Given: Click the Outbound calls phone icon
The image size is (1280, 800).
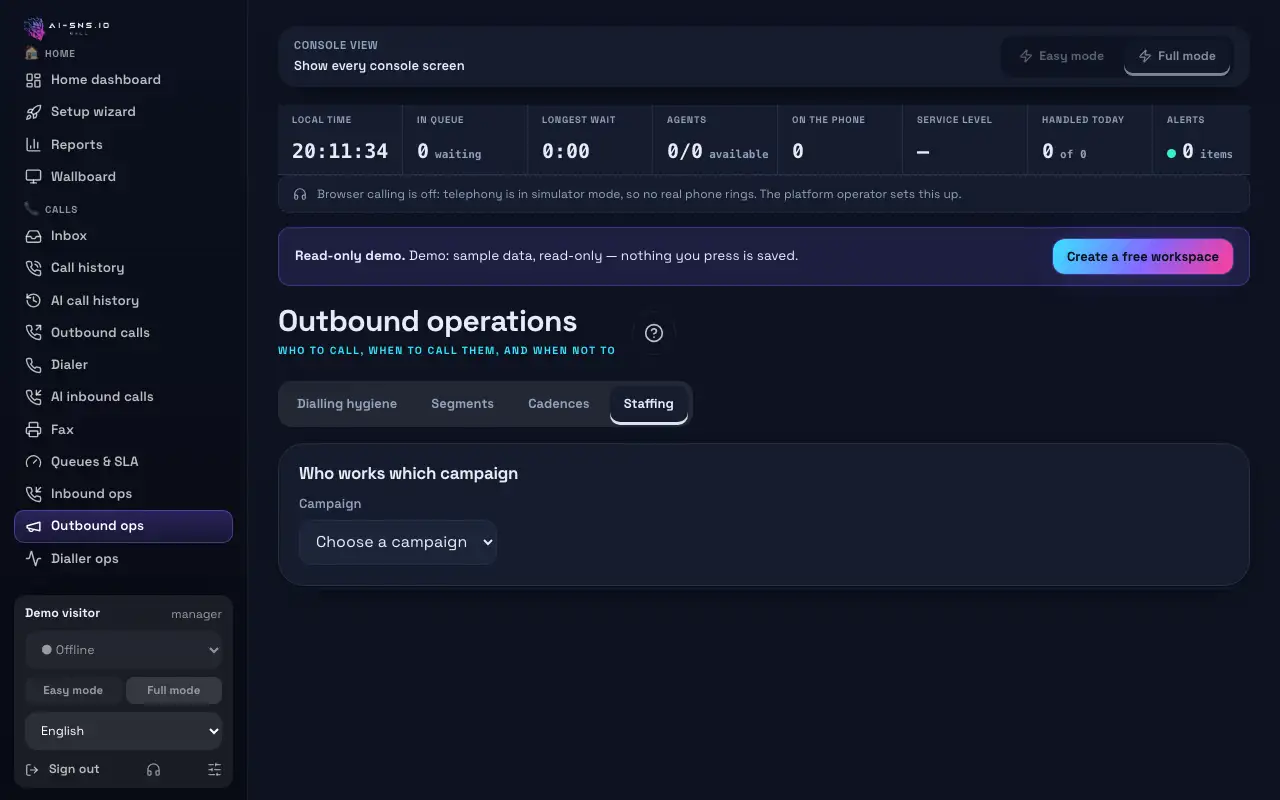Looking at the screenshot, I should [33, 333].
